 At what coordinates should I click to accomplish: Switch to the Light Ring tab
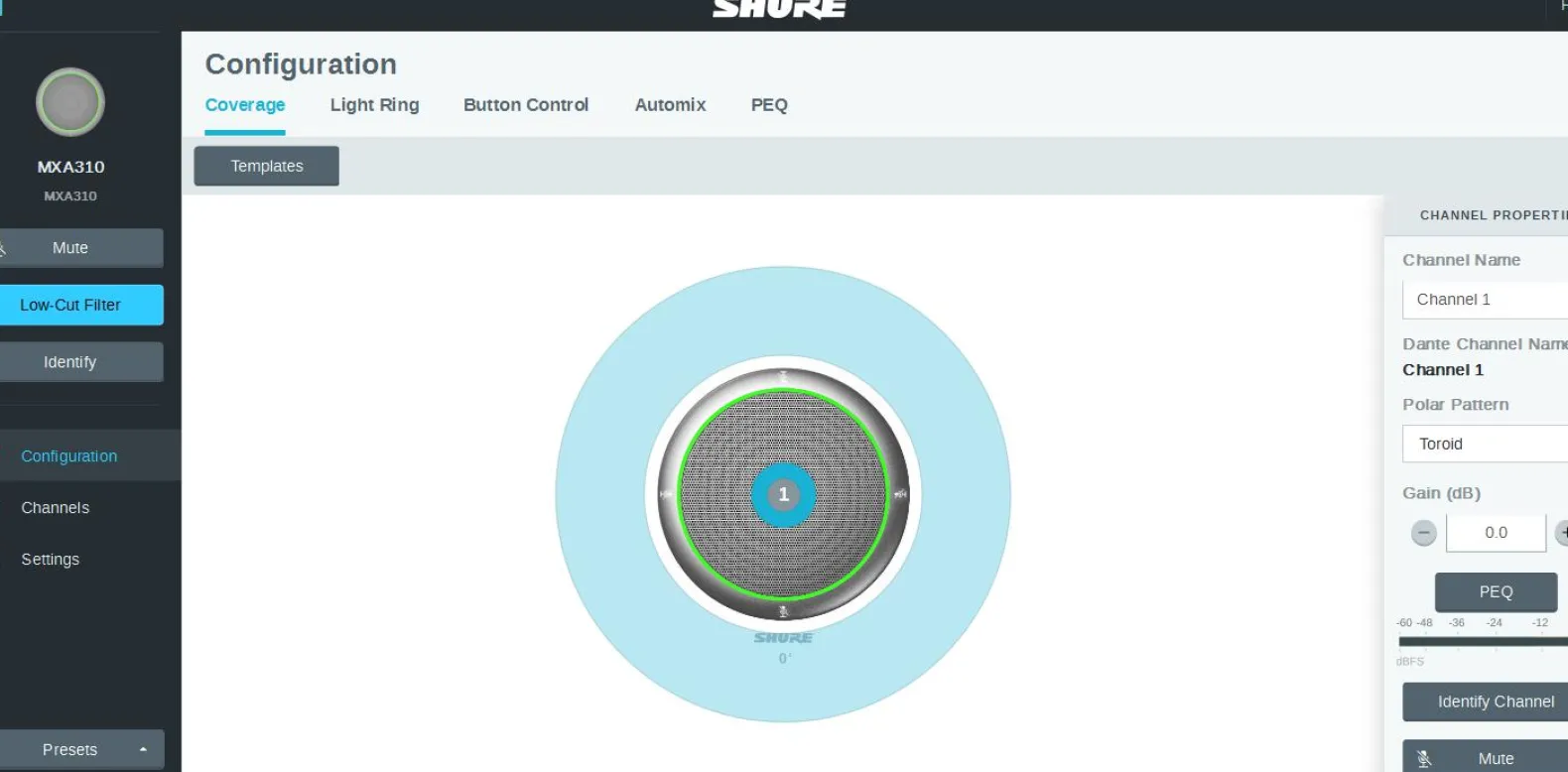374,105
